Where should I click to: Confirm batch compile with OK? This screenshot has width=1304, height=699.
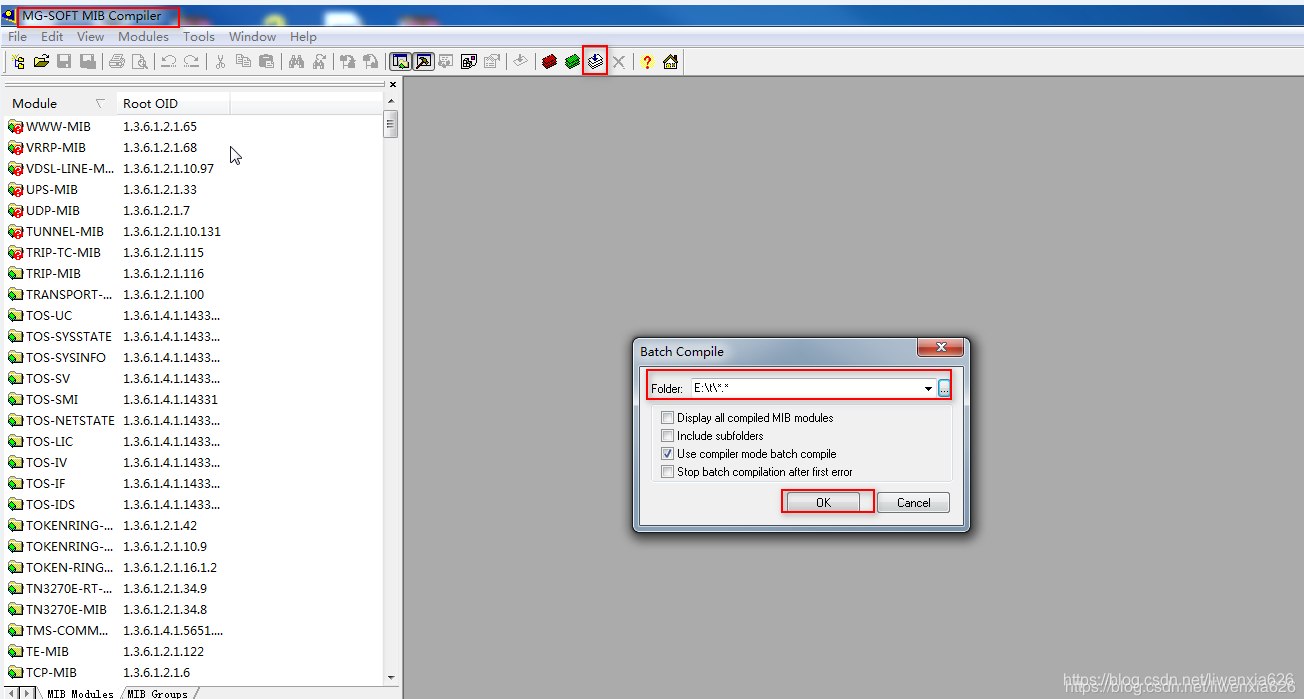[x=823, y=502]
